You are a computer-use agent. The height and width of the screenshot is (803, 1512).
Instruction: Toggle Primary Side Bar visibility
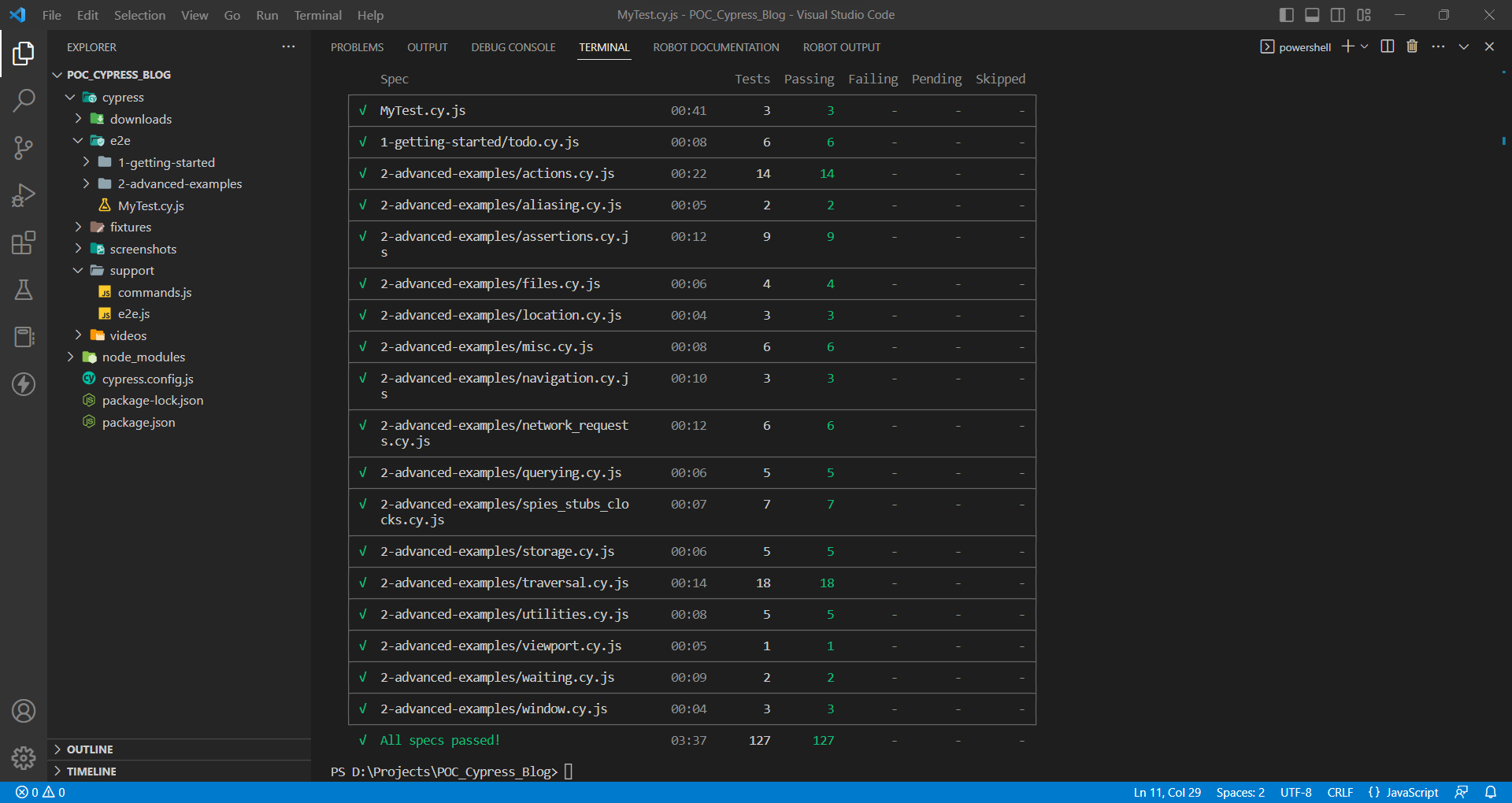[x=1287, y=15]
